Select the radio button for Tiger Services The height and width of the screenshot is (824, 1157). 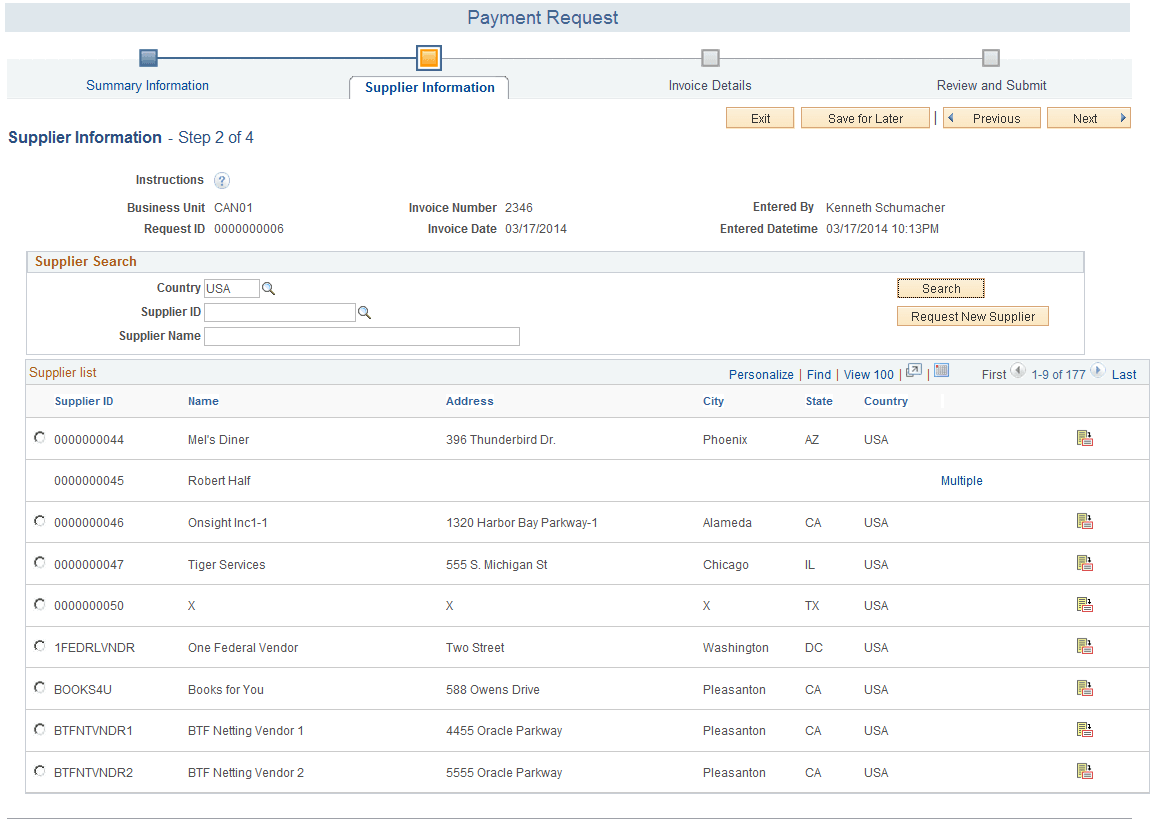pyautogui.click(x=39, y=562)
